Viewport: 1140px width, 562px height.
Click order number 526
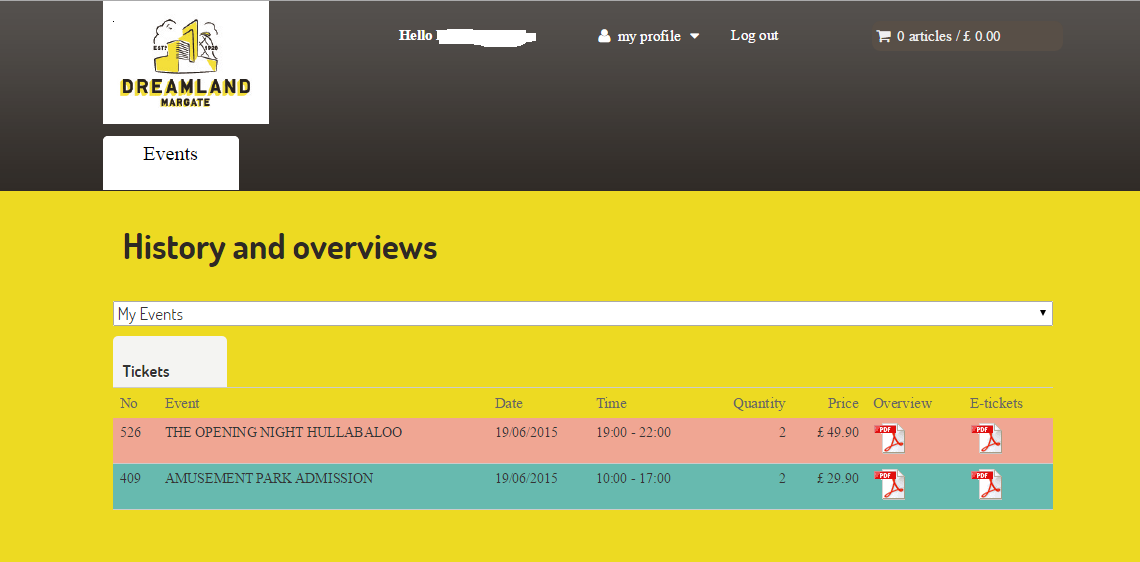(x=130, y=432)
